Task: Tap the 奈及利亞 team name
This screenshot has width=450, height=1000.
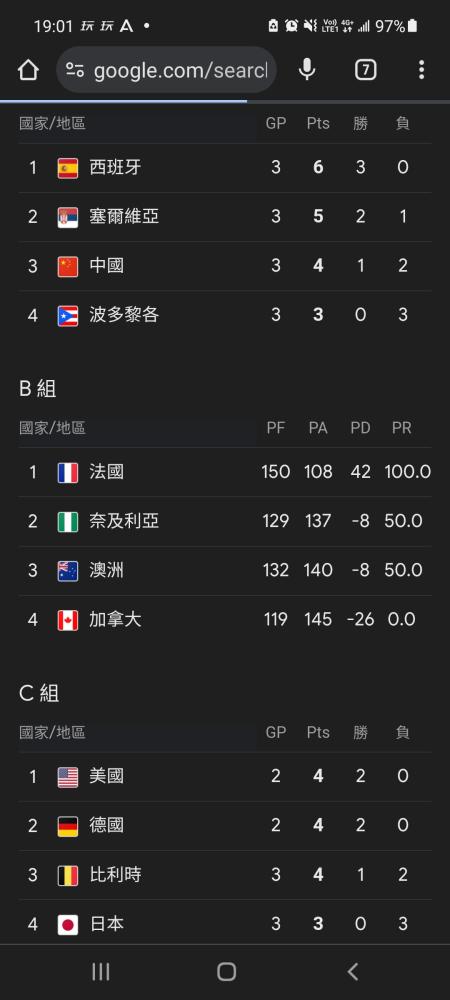Action: pyautogui.click(x=124, y=522)
